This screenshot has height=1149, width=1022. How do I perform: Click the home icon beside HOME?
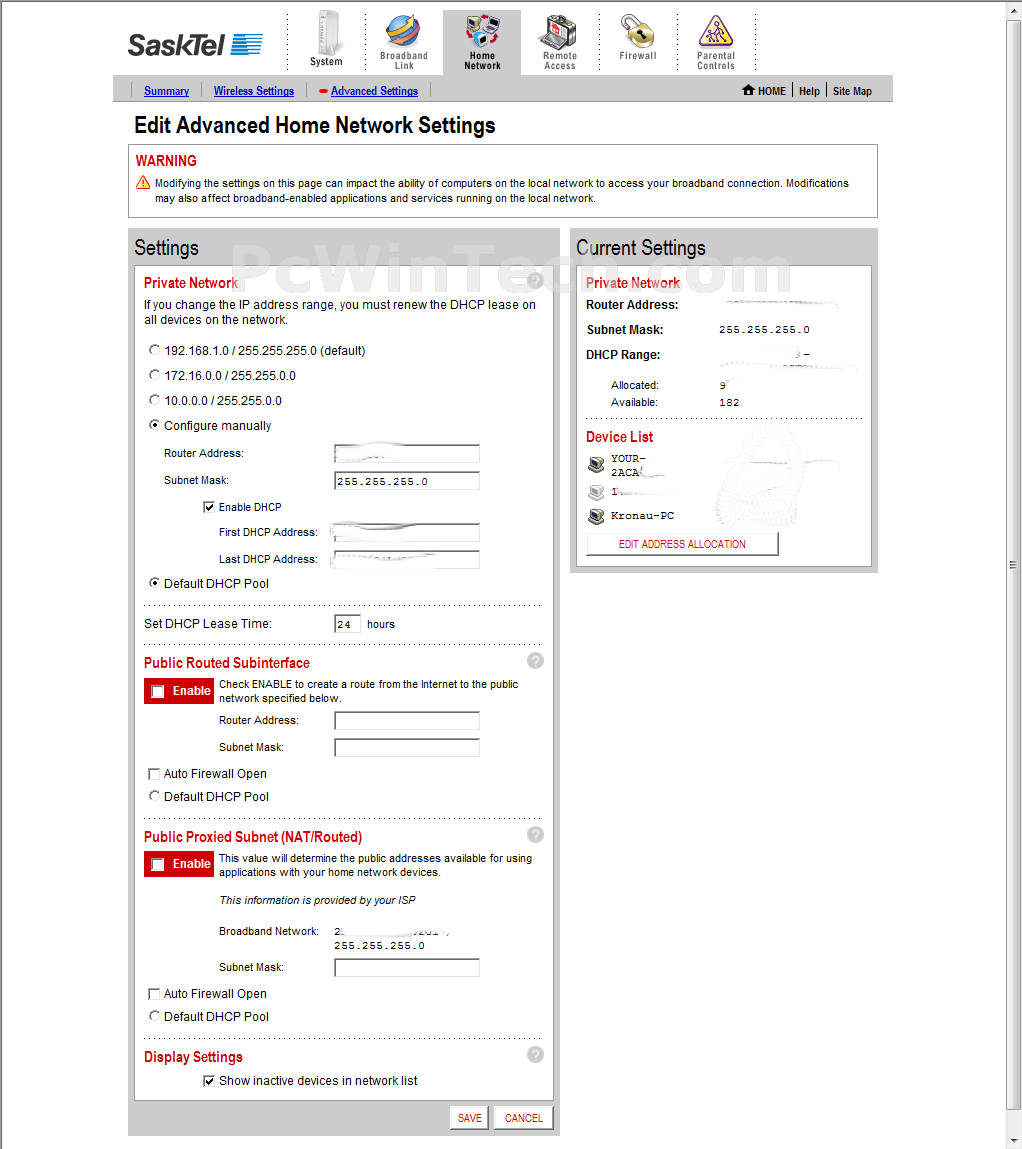[x=748, y=90]
